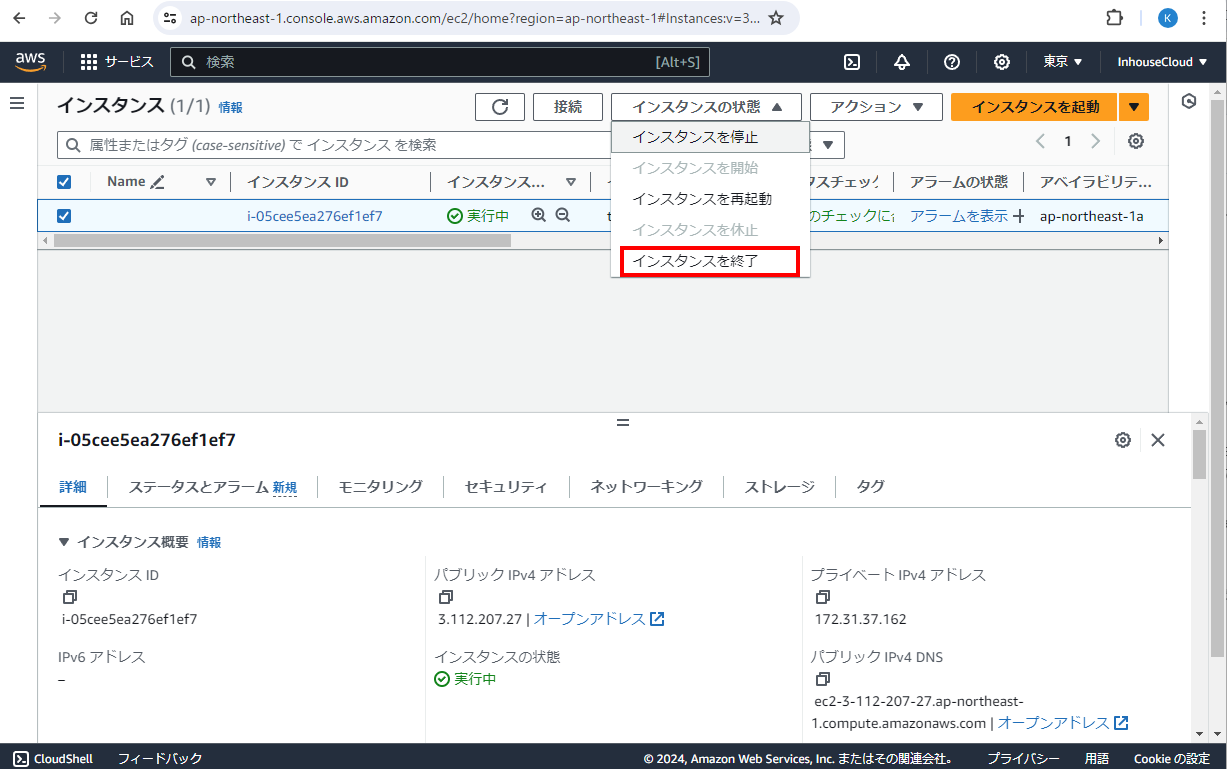Open the hamburger navigation menu
This screenshot has height=769, width=1227.
point(17,103)
